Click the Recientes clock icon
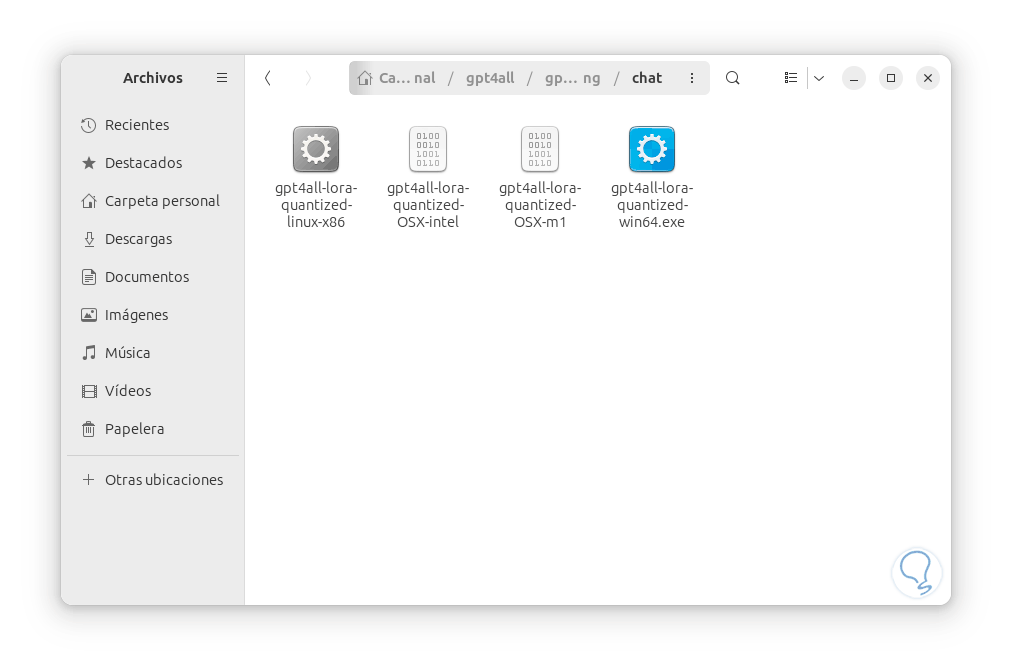 88,125
